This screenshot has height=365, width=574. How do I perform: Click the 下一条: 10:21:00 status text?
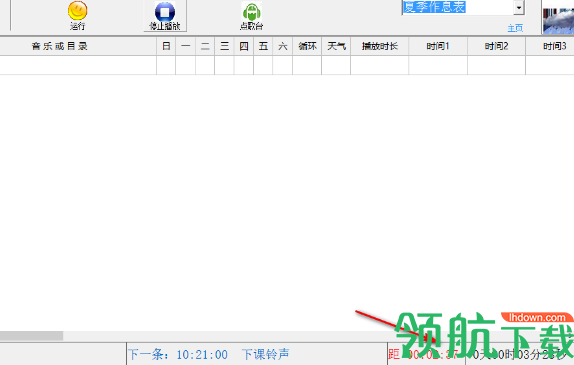click(178, 354)
